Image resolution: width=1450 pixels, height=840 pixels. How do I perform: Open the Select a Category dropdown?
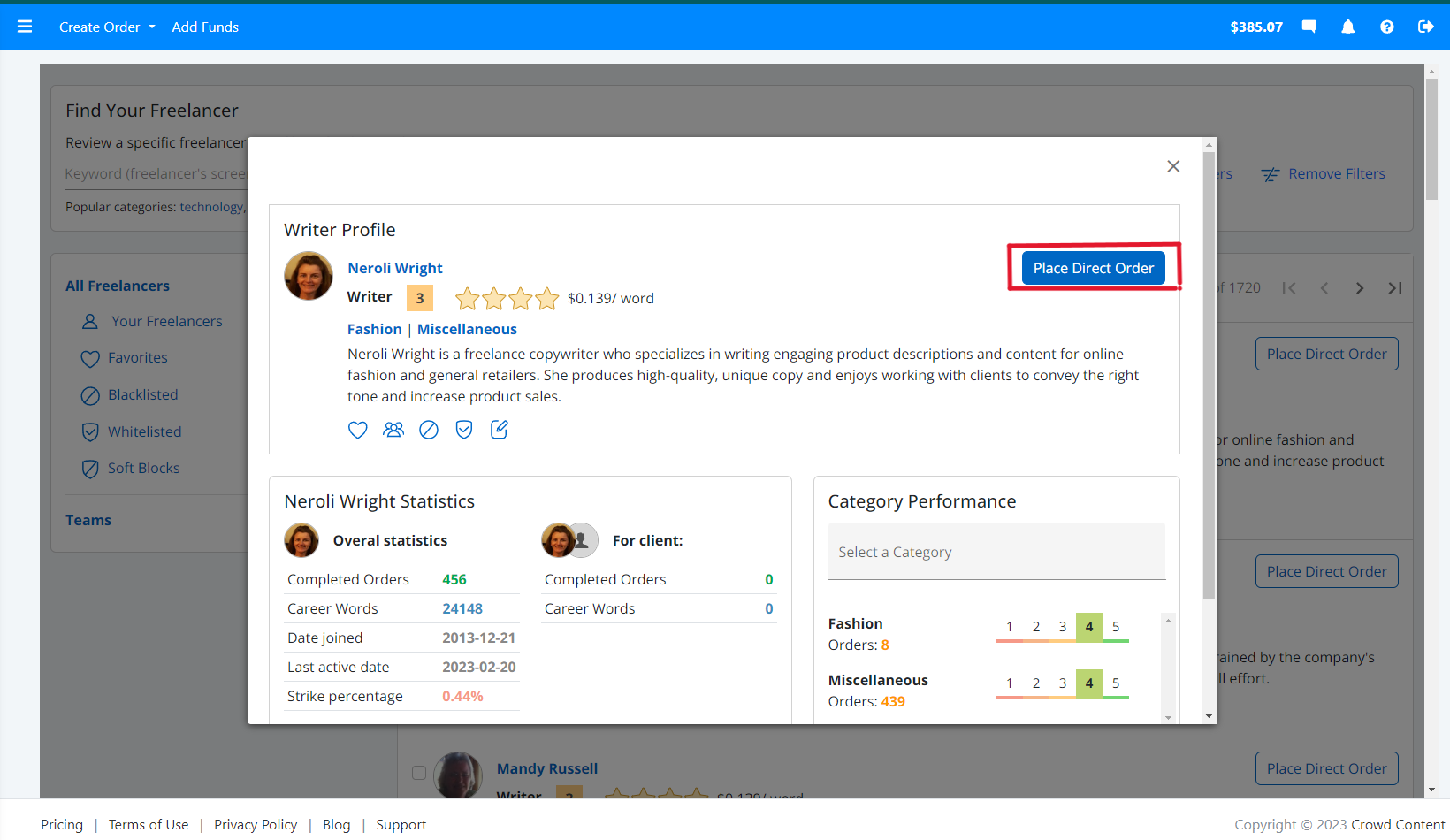(996, 552)
